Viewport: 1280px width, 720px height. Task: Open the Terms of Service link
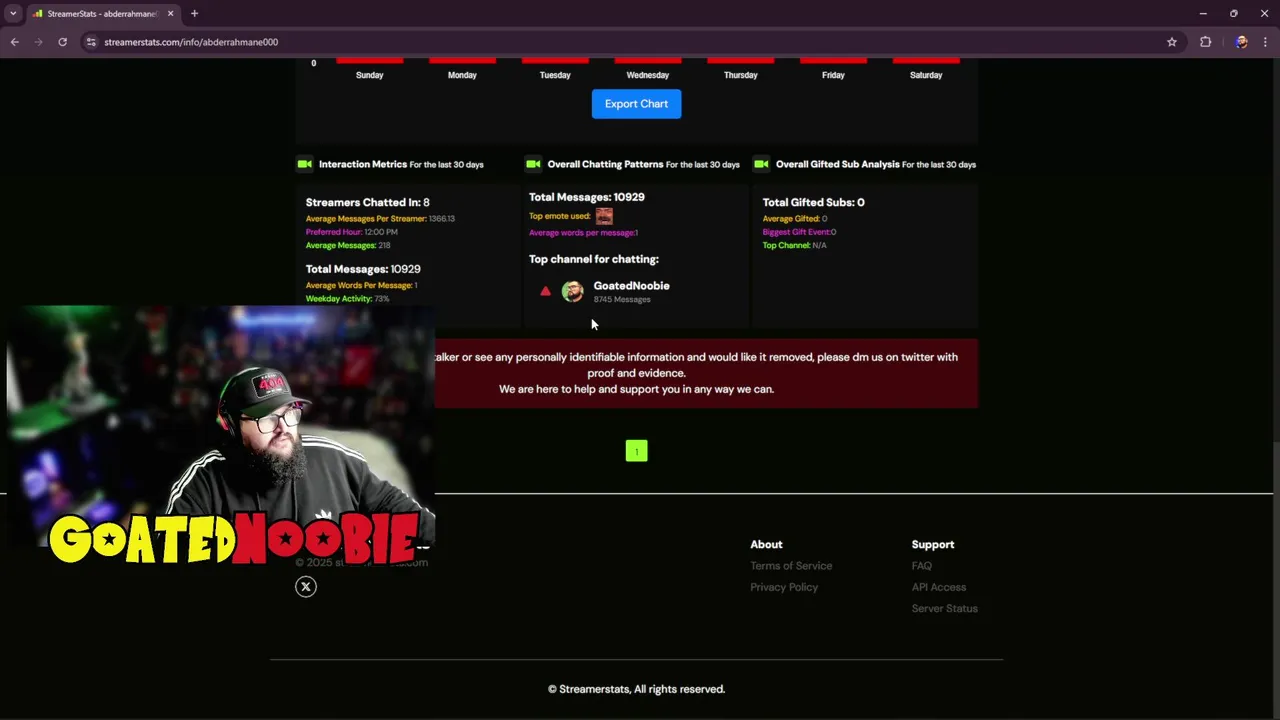pyautogui.click(x=791, y=566)
